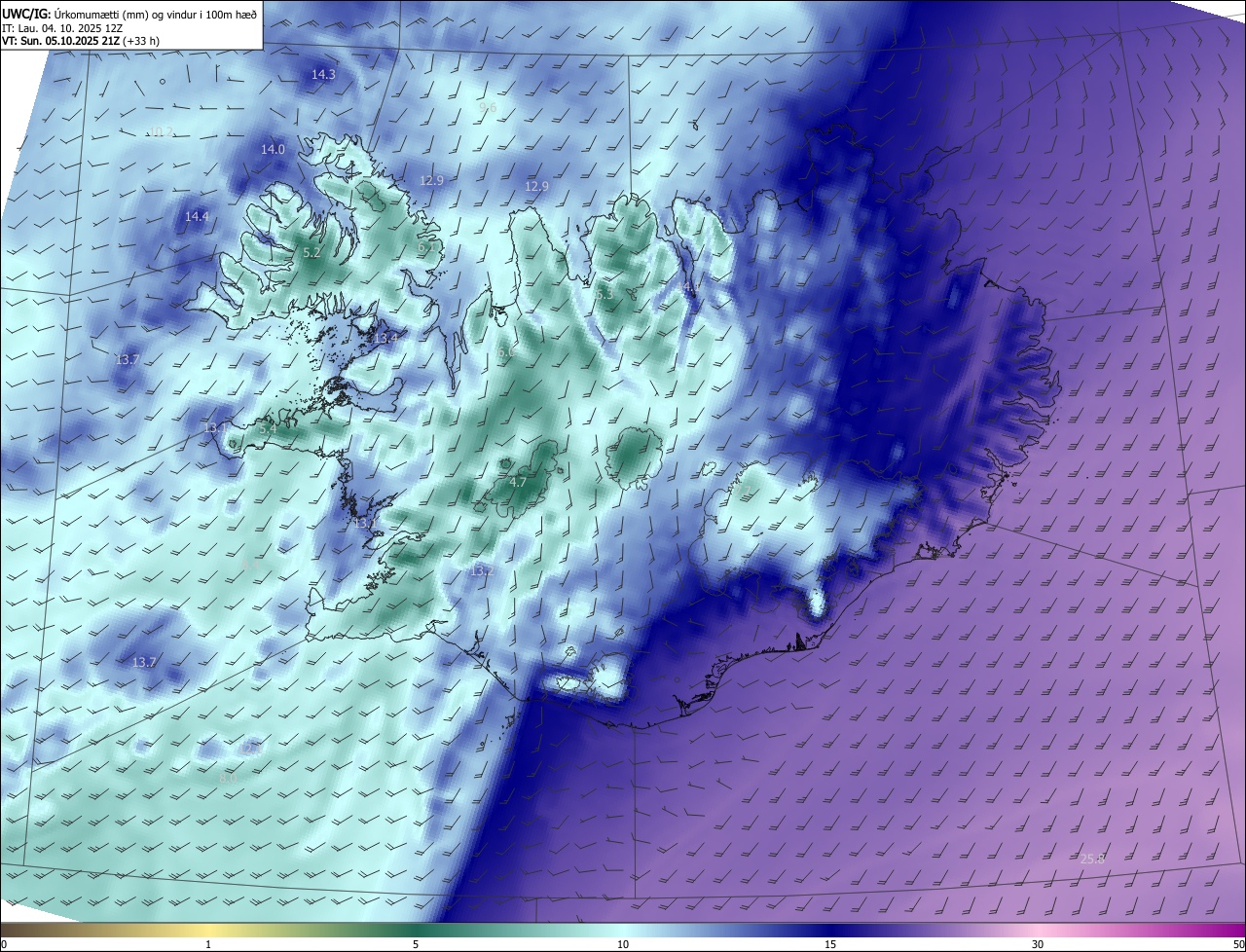The height and width of the screenshot is (952, 1246).
Task: Click the color scale tick label 0
Action: (x=4, y=944)
